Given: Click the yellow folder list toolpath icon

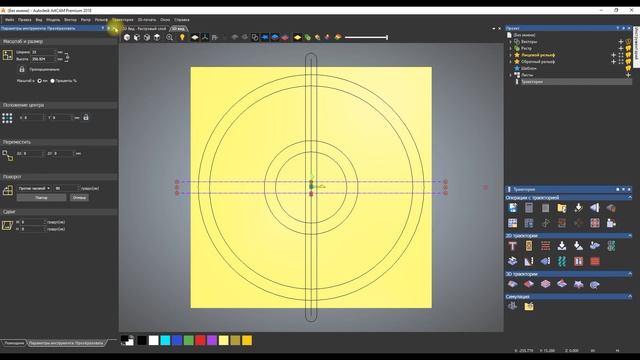Looking at the screenshot, I should pyautogui.click(x=562, y=208).
